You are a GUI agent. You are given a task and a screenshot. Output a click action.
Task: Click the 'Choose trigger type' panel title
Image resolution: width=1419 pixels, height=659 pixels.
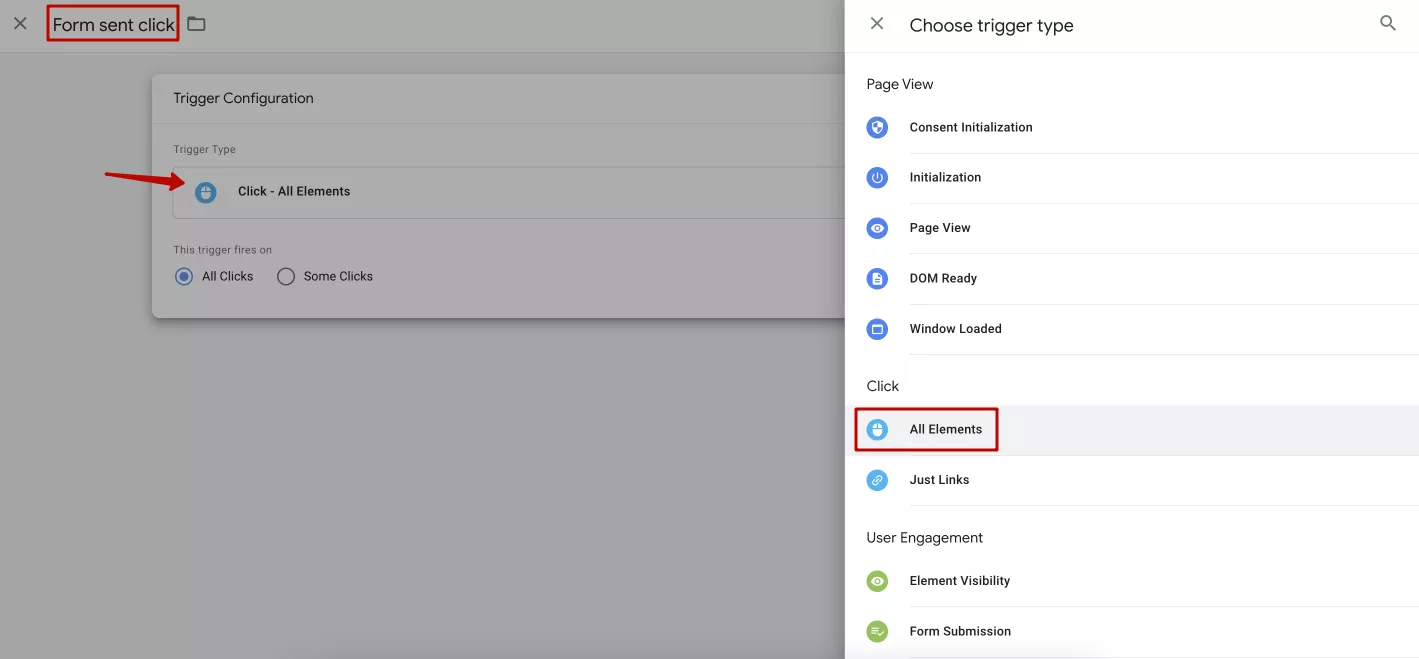[x=991, y=26]
